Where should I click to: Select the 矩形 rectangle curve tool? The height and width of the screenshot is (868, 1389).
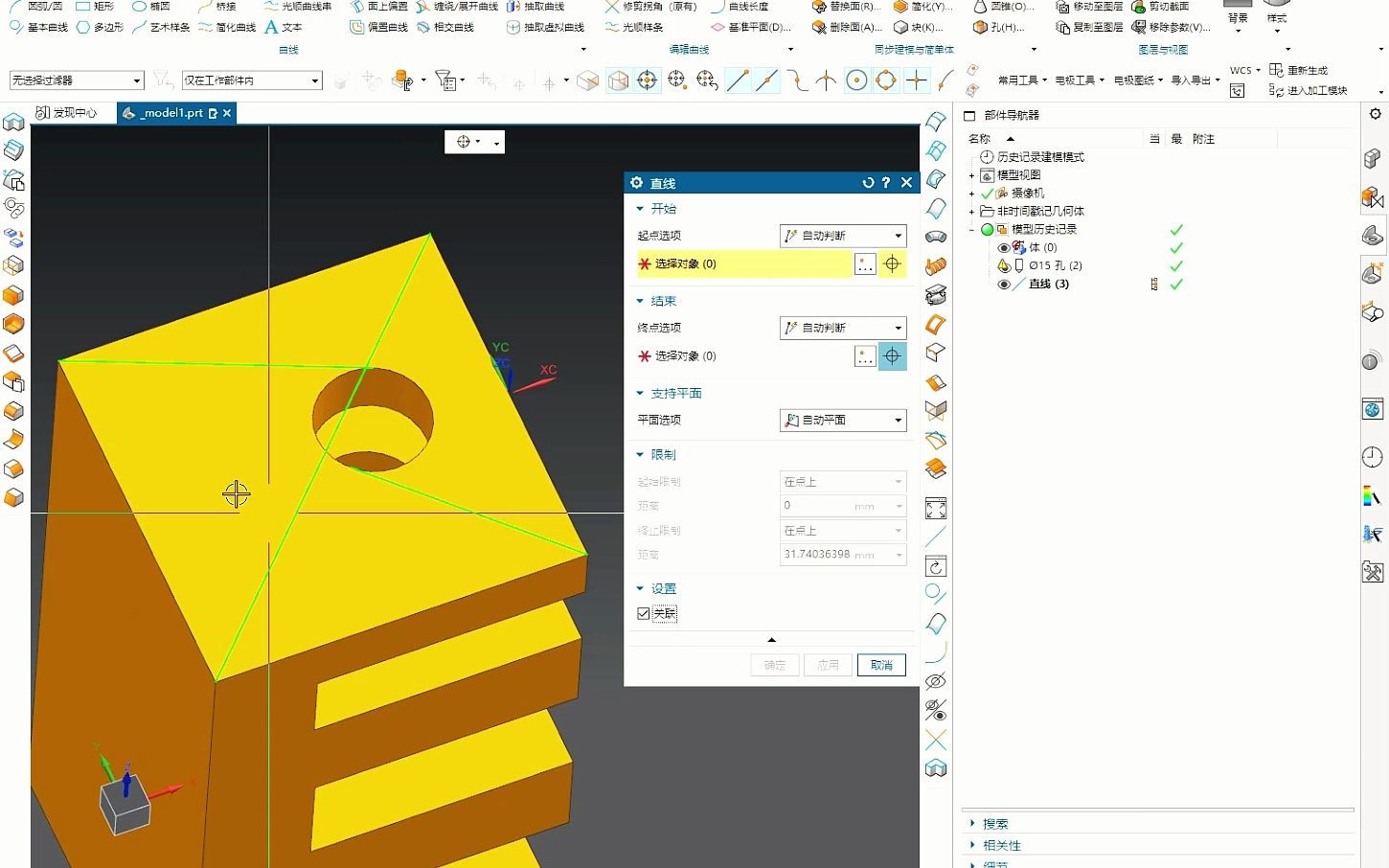[x=102, y=7]
